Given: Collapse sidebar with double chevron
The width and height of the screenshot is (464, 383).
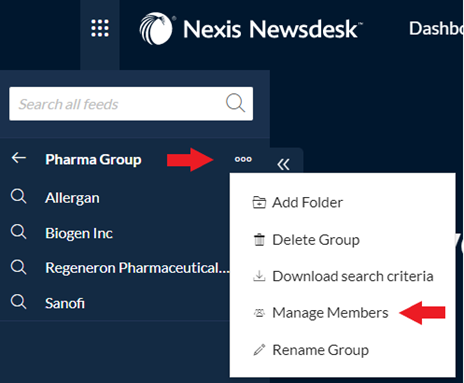Looking at the screenshot, I should pos(283,164).
